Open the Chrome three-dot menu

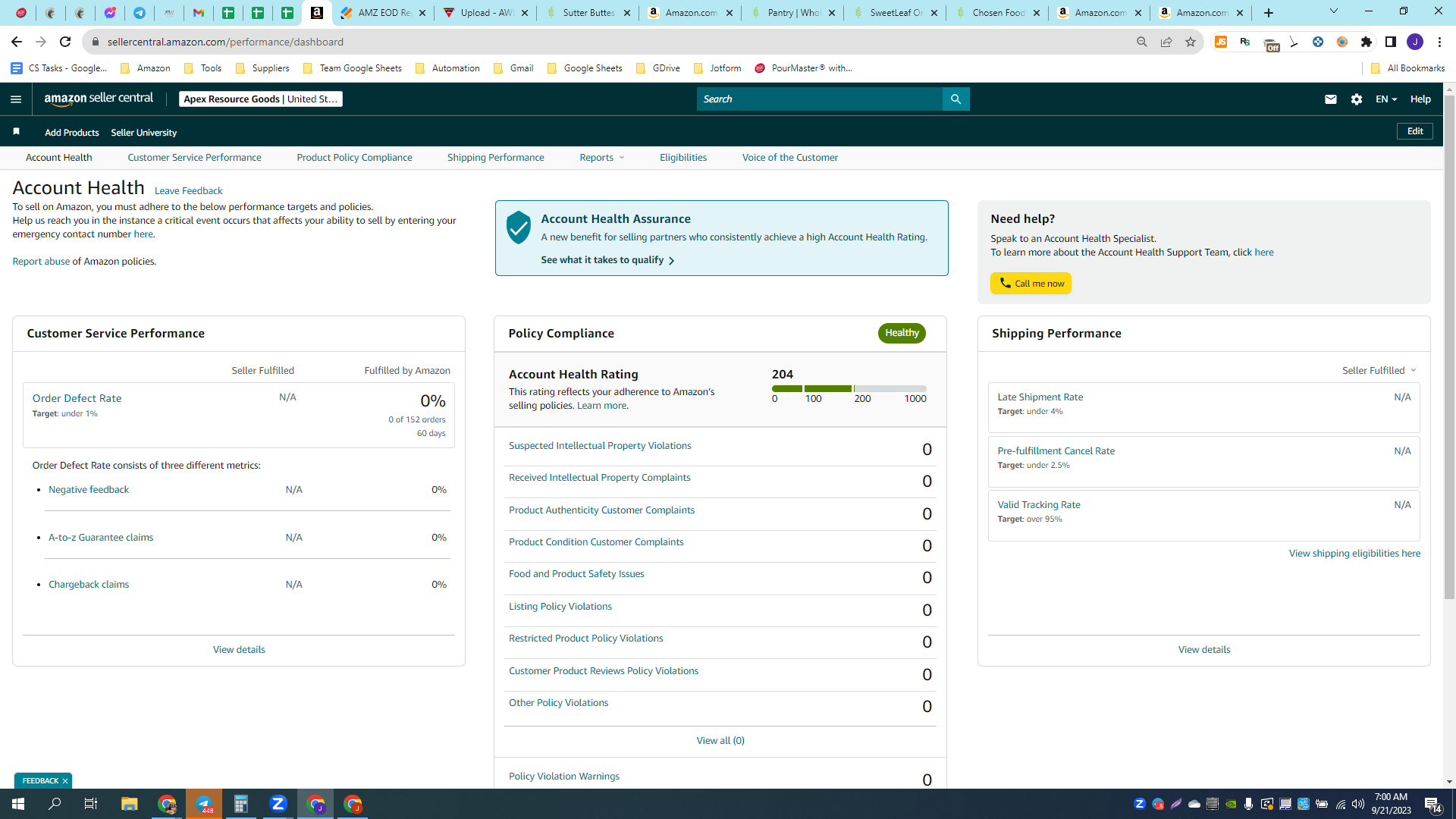pos(1439,42)
